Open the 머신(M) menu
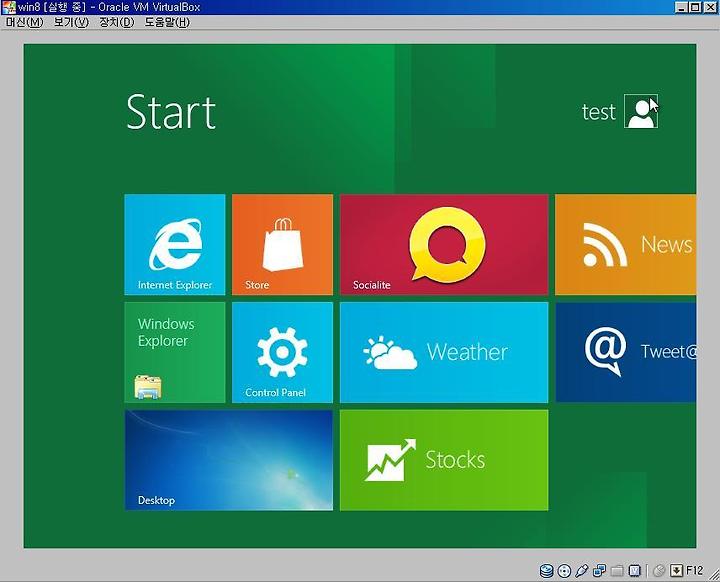Image resolution: width=720 pixels, height=582 pixels. point(24,22)
